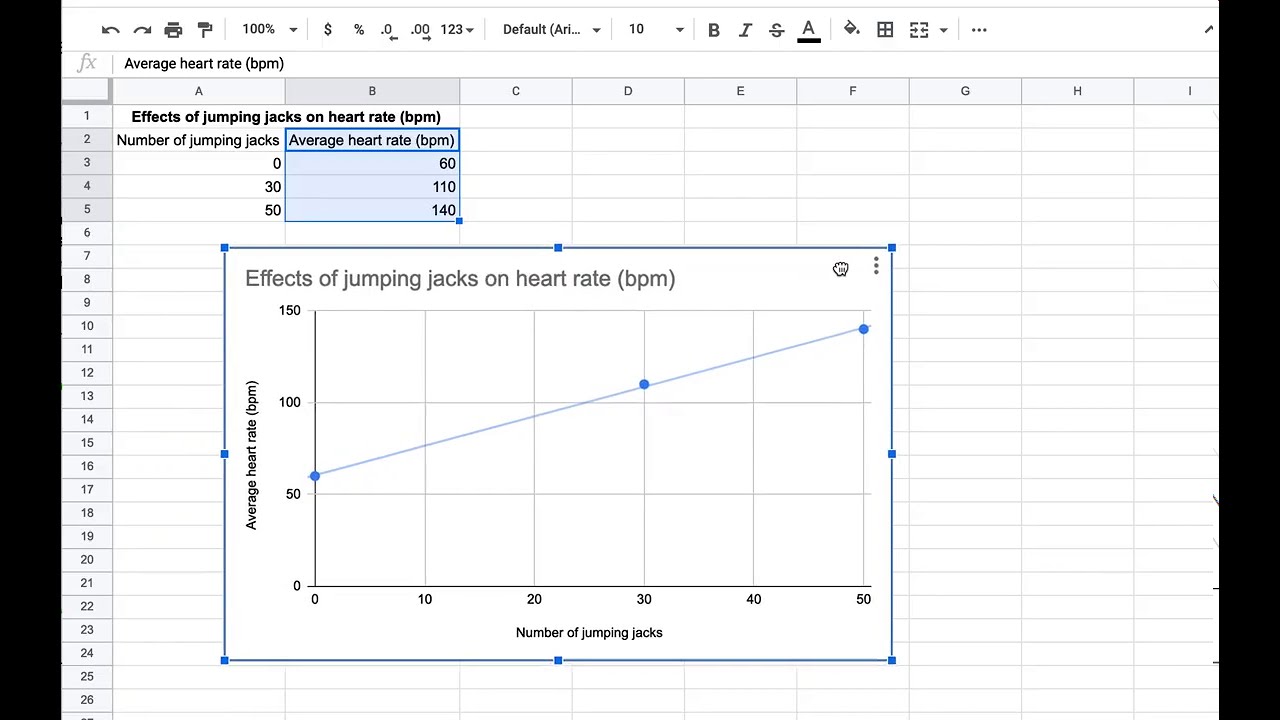Click the chart's top-left resize handle
Screen dimensions: 1280x720
224,248
